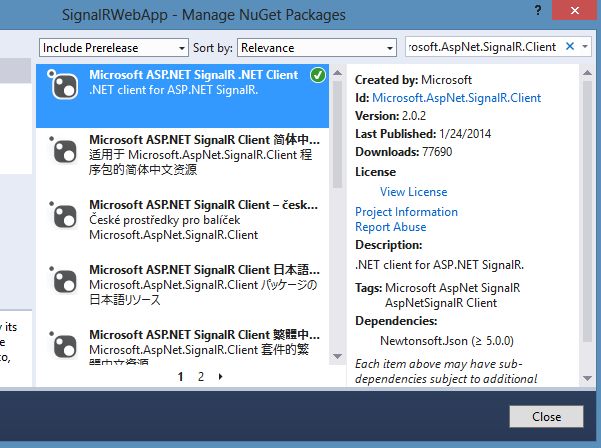Open the Sort by Relevance dropdown
The image size is (601, 448).
point(317,48)
